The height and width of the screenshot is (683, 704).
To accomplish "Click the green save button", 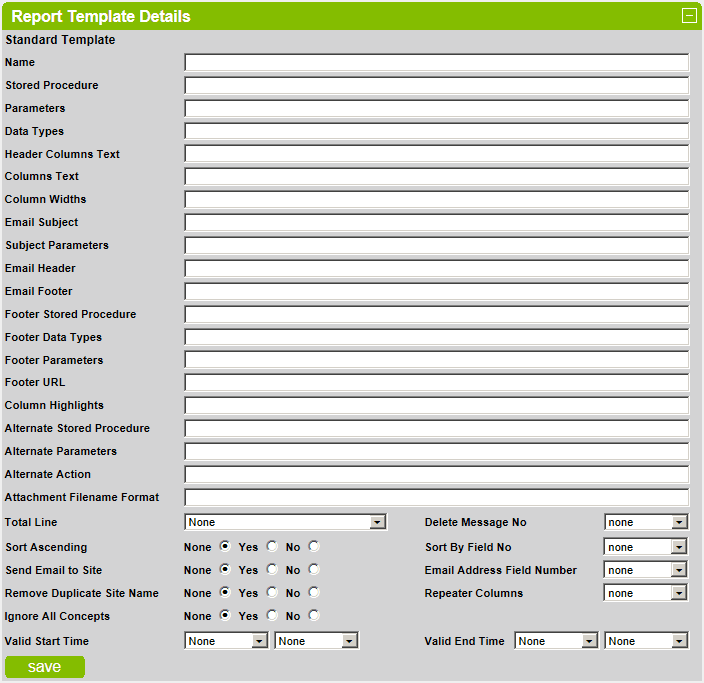I will [45, 667].
